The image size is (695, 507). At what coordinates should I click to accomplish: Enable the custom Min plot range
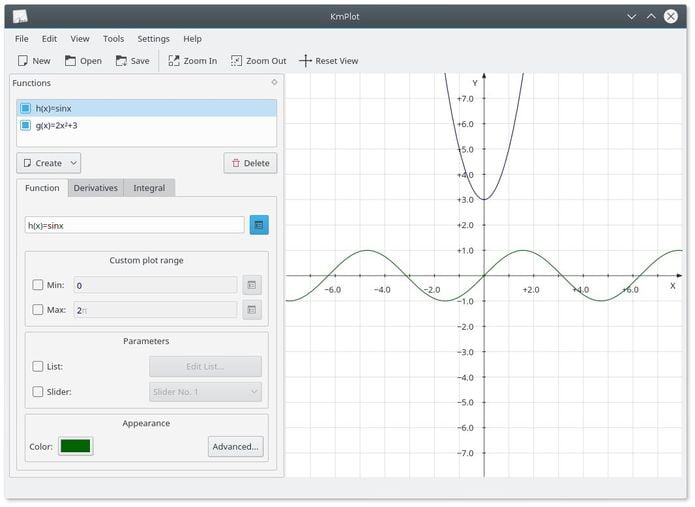click(x=38, y=285)
